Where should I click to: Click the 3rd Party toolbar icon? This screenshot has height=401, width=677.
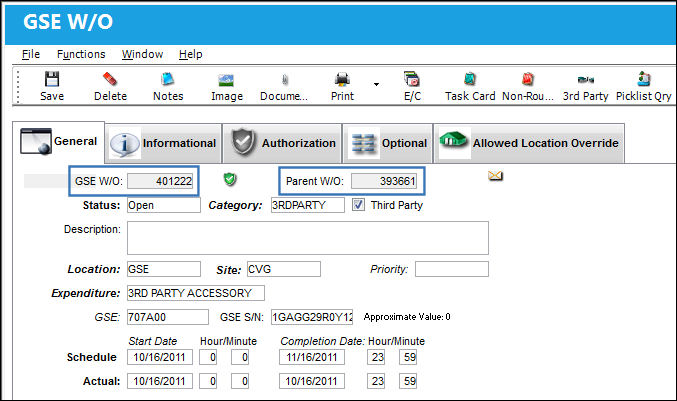point(585,79)
